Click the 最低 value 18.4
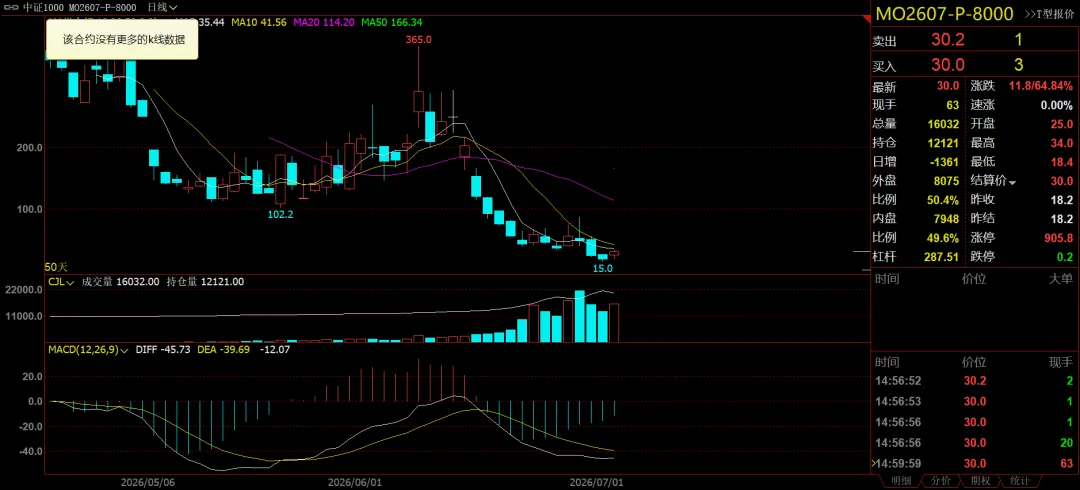The height and width of the screenshot is (490, 1080). click(1062, 163)
